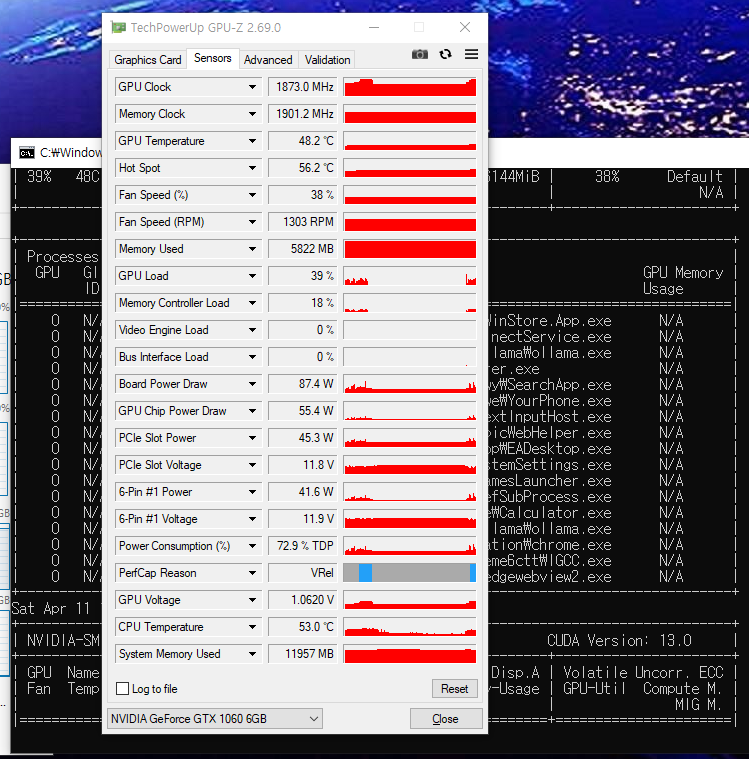Image resolution: width=749 pixels, height=759 pixels.
Task: Expand the GPU Load sensor dropdown
Action: [x=252, y=276]
